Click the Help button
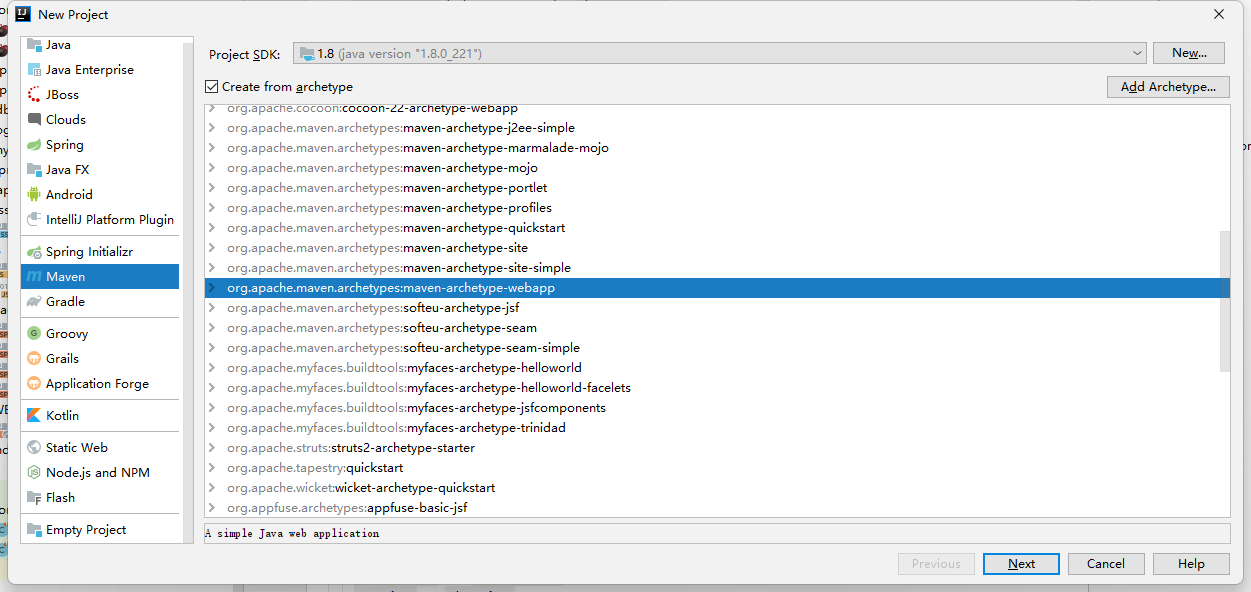Viewport: 1251px width, 592px height. pos(1191,564)
